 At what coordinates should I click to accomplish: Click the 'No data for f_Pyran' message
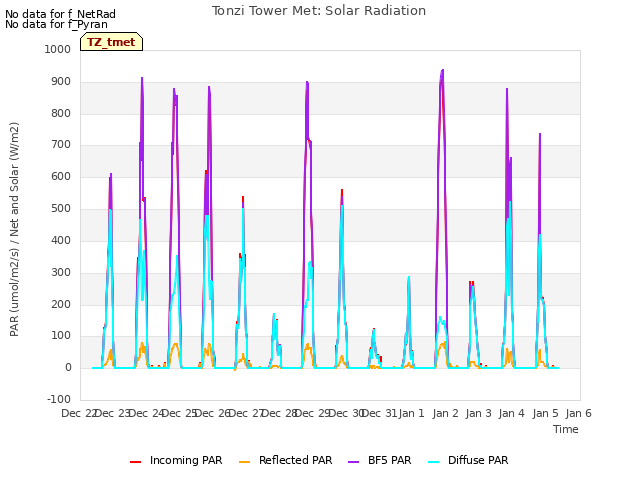click(56, 24)
